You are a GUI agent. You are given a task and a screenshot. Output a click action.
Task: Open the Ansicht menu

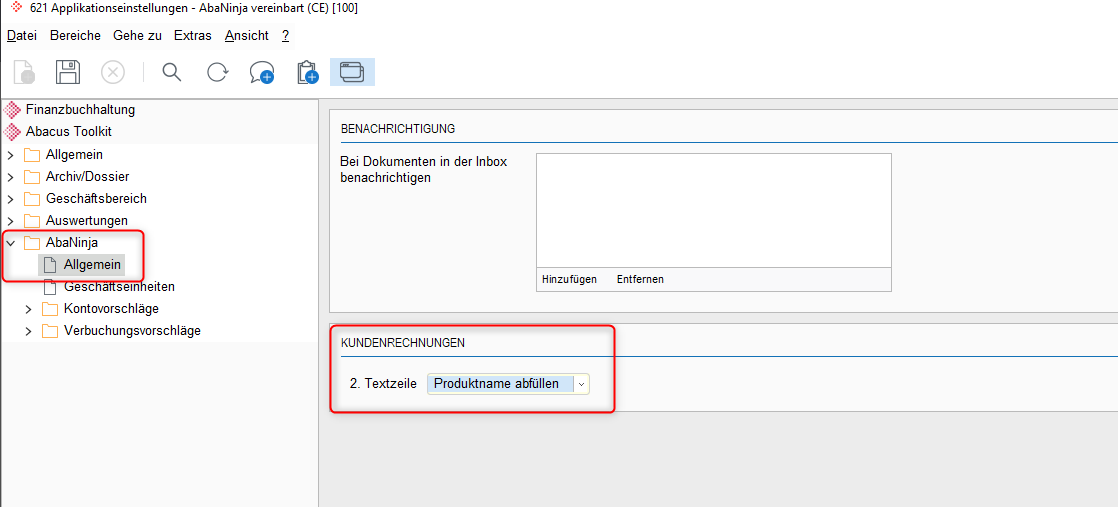[247, 36]
